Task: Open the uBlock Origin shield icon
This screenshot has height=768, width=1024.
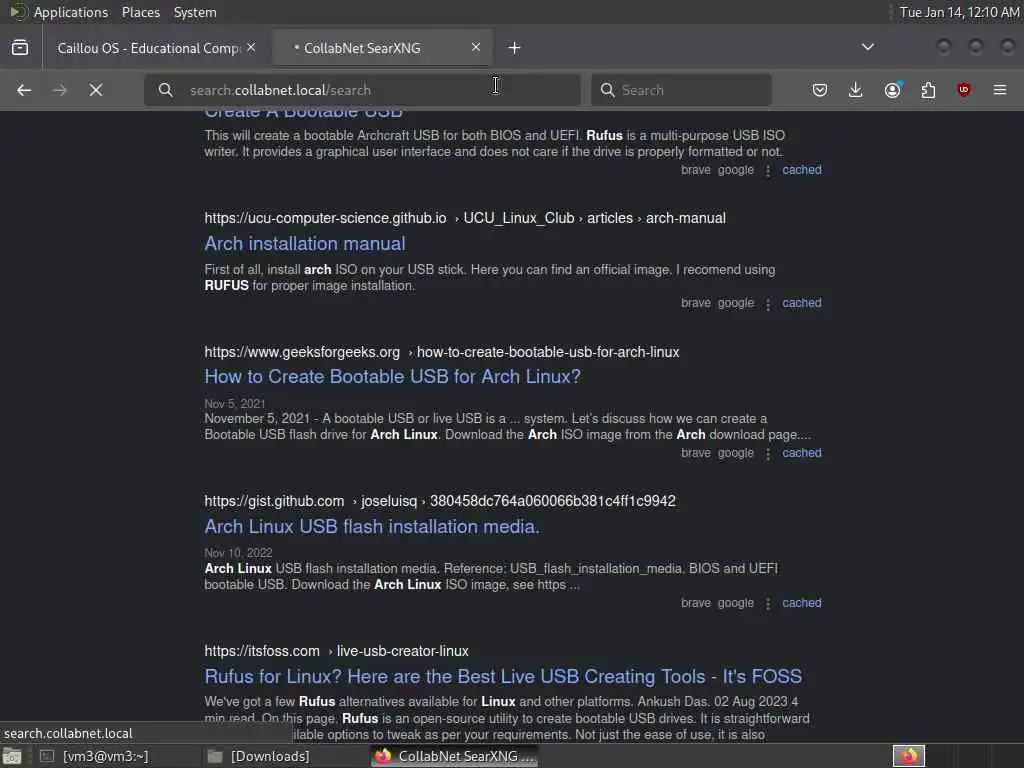Action: [963, 90]
